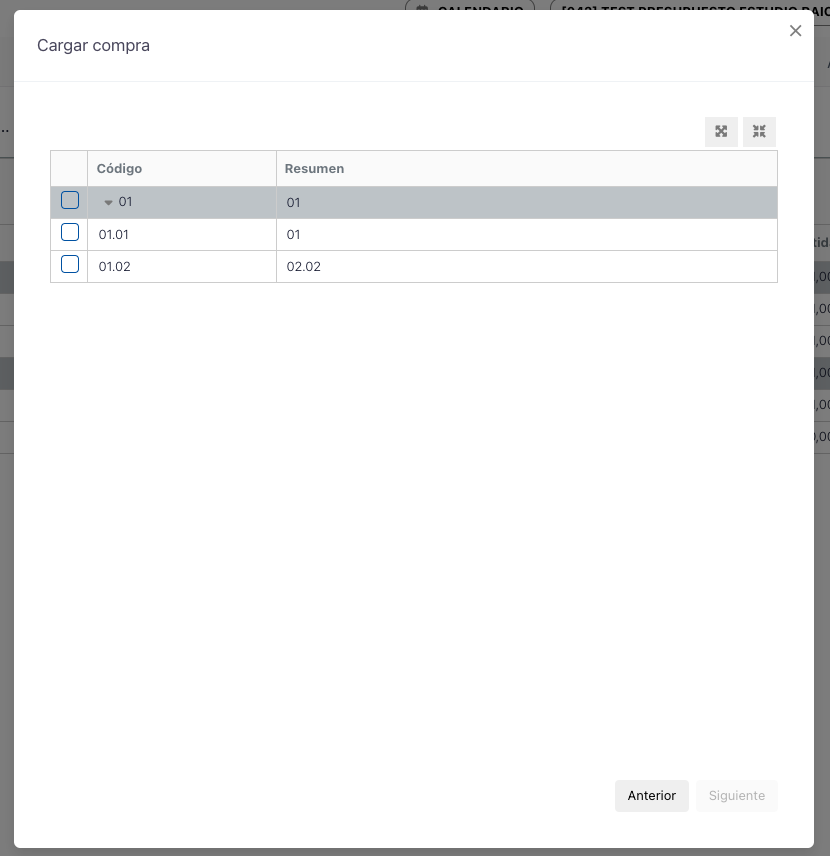Collapse the 01 tree node arrow

pos(108,203)
